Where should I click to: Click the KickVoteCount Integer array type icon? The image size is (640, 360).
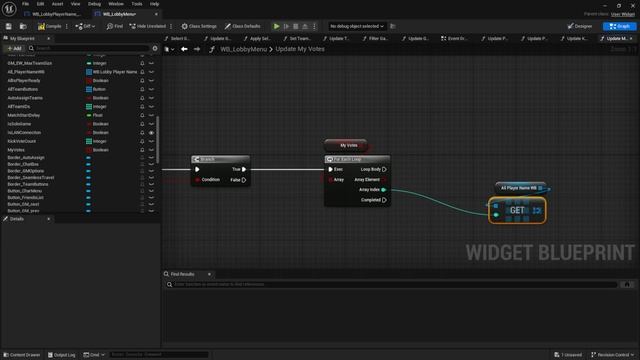[89, 141]
